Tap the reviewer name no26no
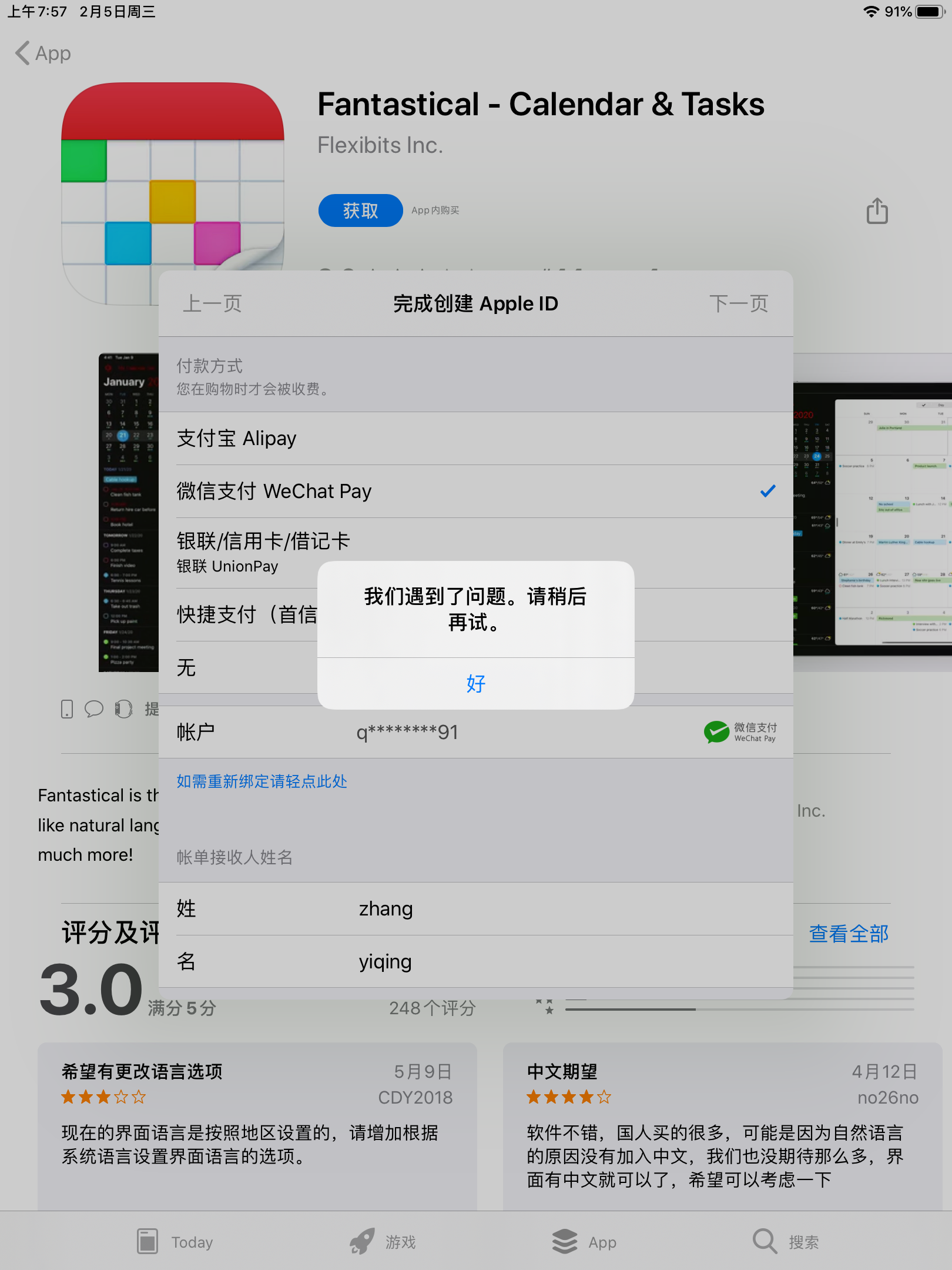Image resolution: width=952 pixels, height=1270 pixels. click(887, 1098)
